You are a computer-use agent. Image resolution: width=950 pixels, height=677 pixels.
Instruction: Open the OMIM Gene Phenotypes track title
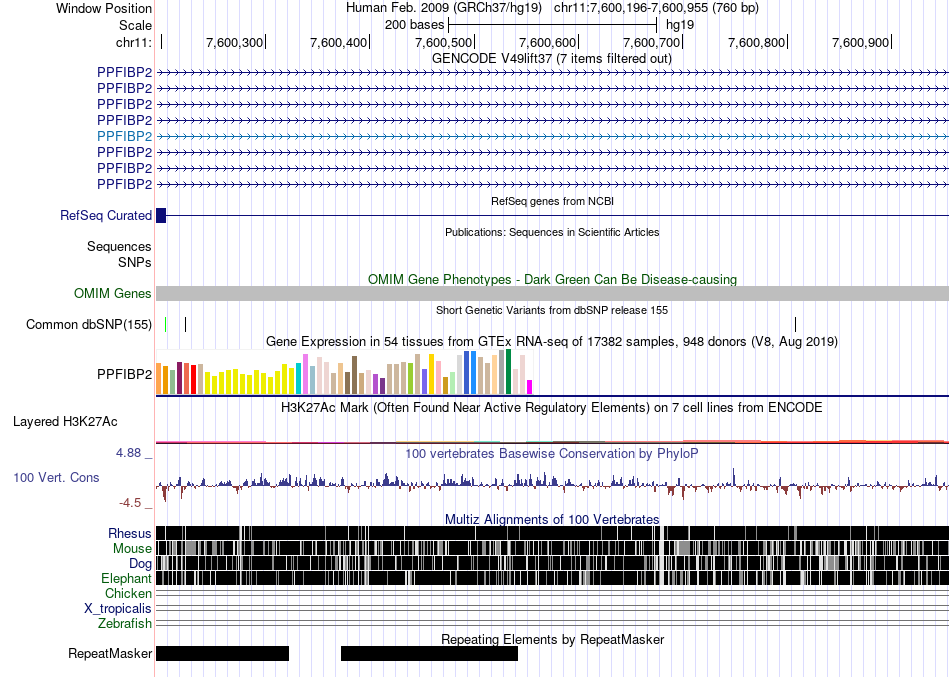[x=552, y=279]
